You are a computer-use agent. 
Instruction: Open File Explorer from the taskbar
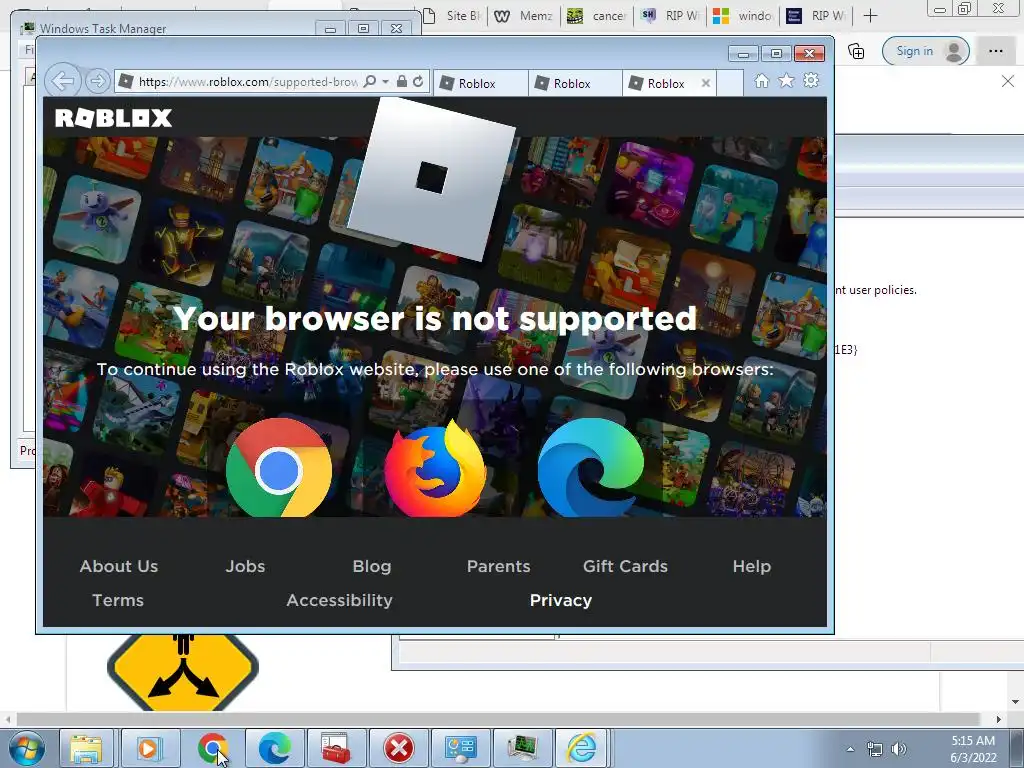tap(86, 748)
